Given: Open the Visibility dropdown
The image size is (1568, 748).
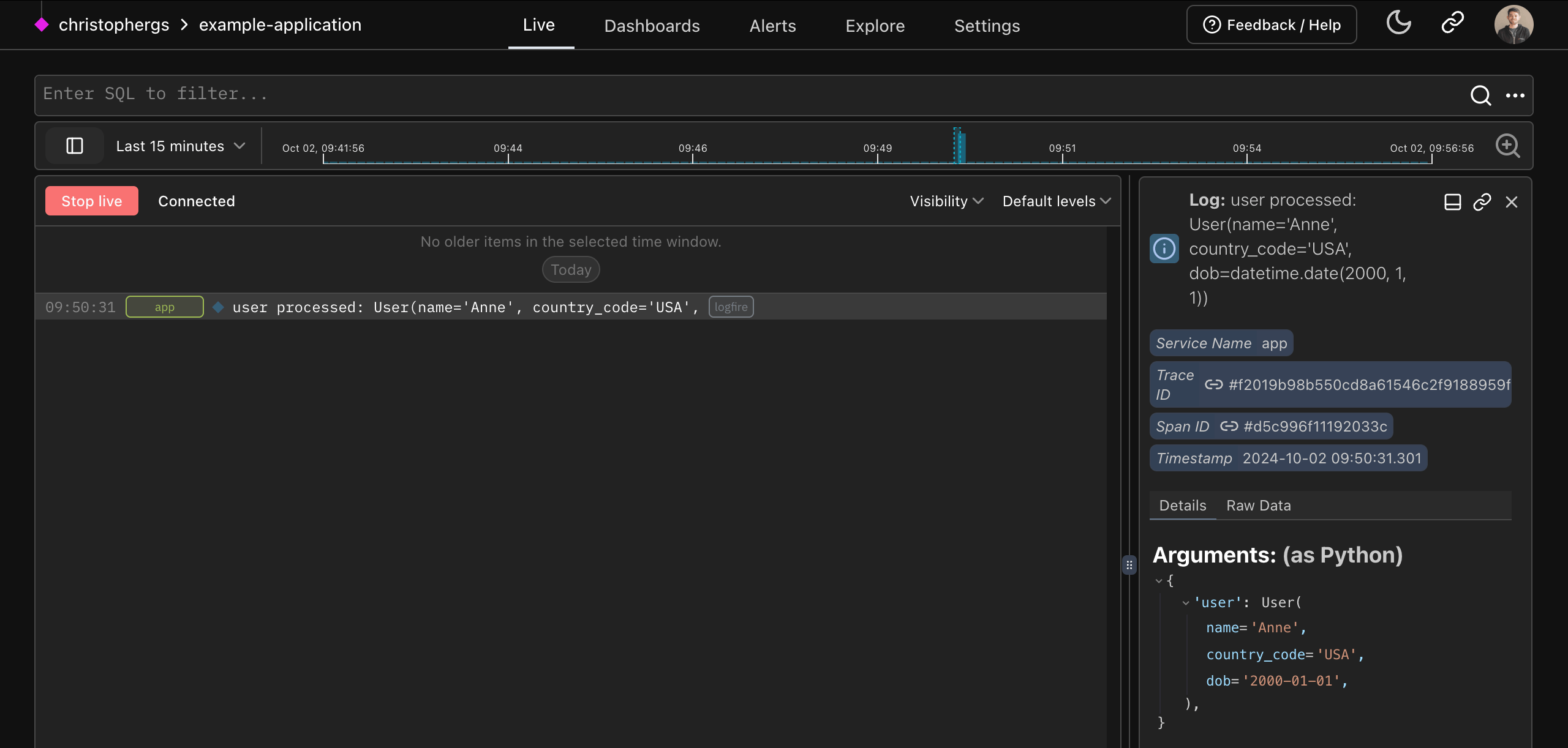Looking at the screenshot, I should tap(944, 201).
